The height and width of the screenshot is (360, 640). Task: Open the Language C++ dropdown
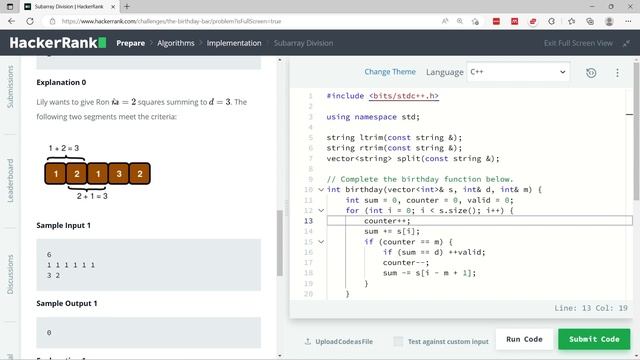click(x=518, y=72)
